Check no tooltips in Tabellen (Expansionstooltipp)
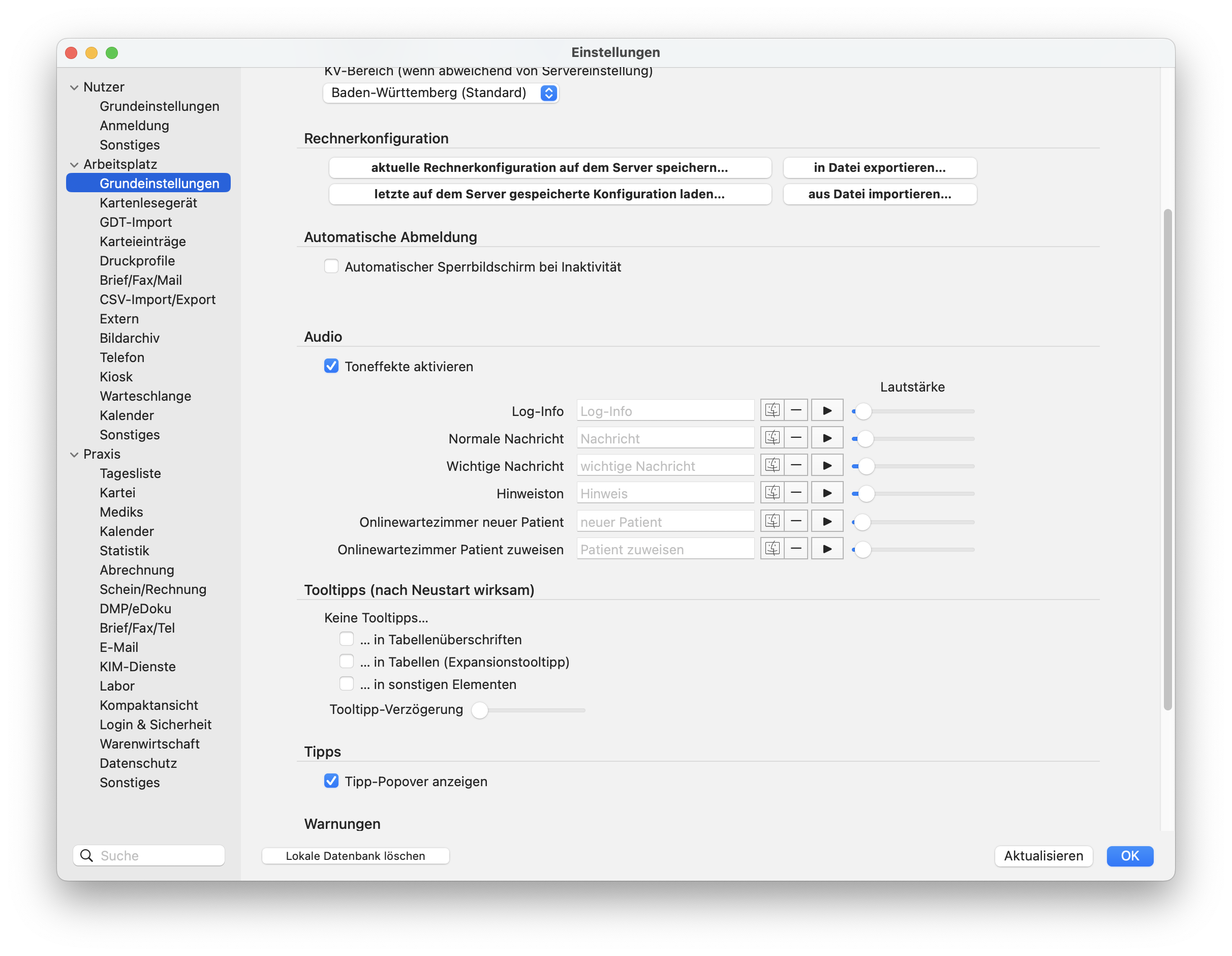Image resolution: width=1232 pixels, height=956 pixels. (346, 662)
